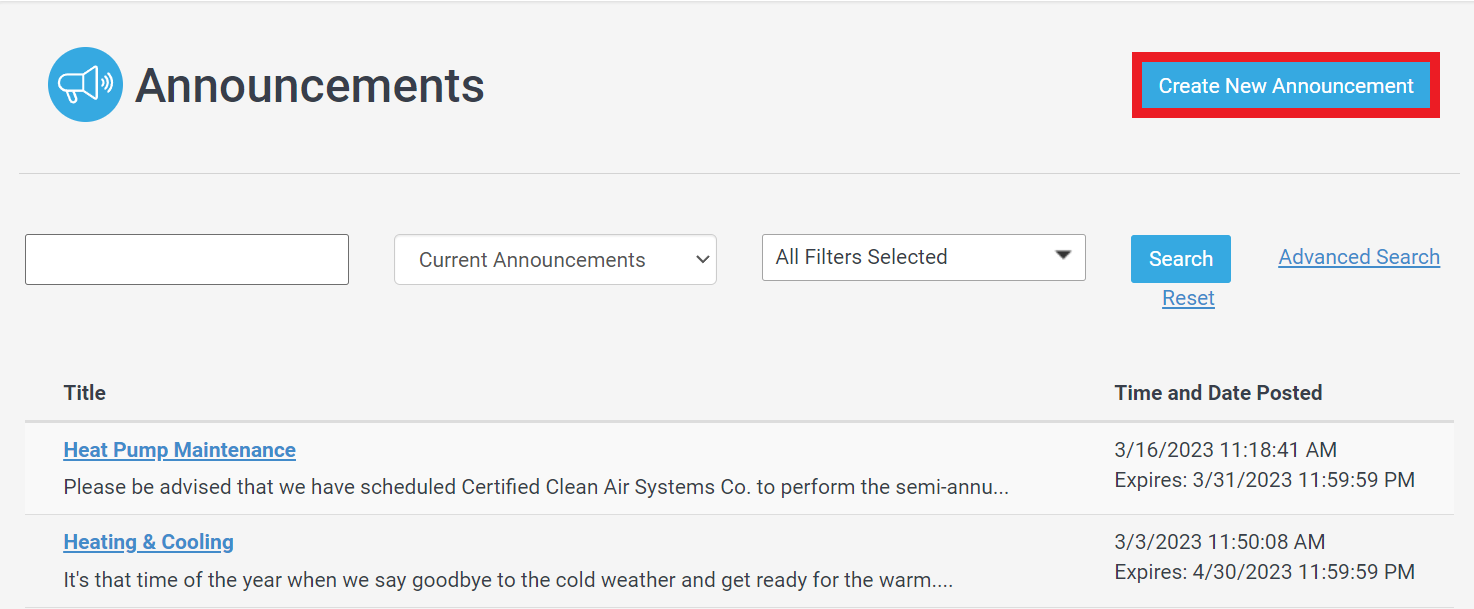Click the blue megaphone Announcements icon
This screenshot has width=1474, height=609.
coord(85,85)
